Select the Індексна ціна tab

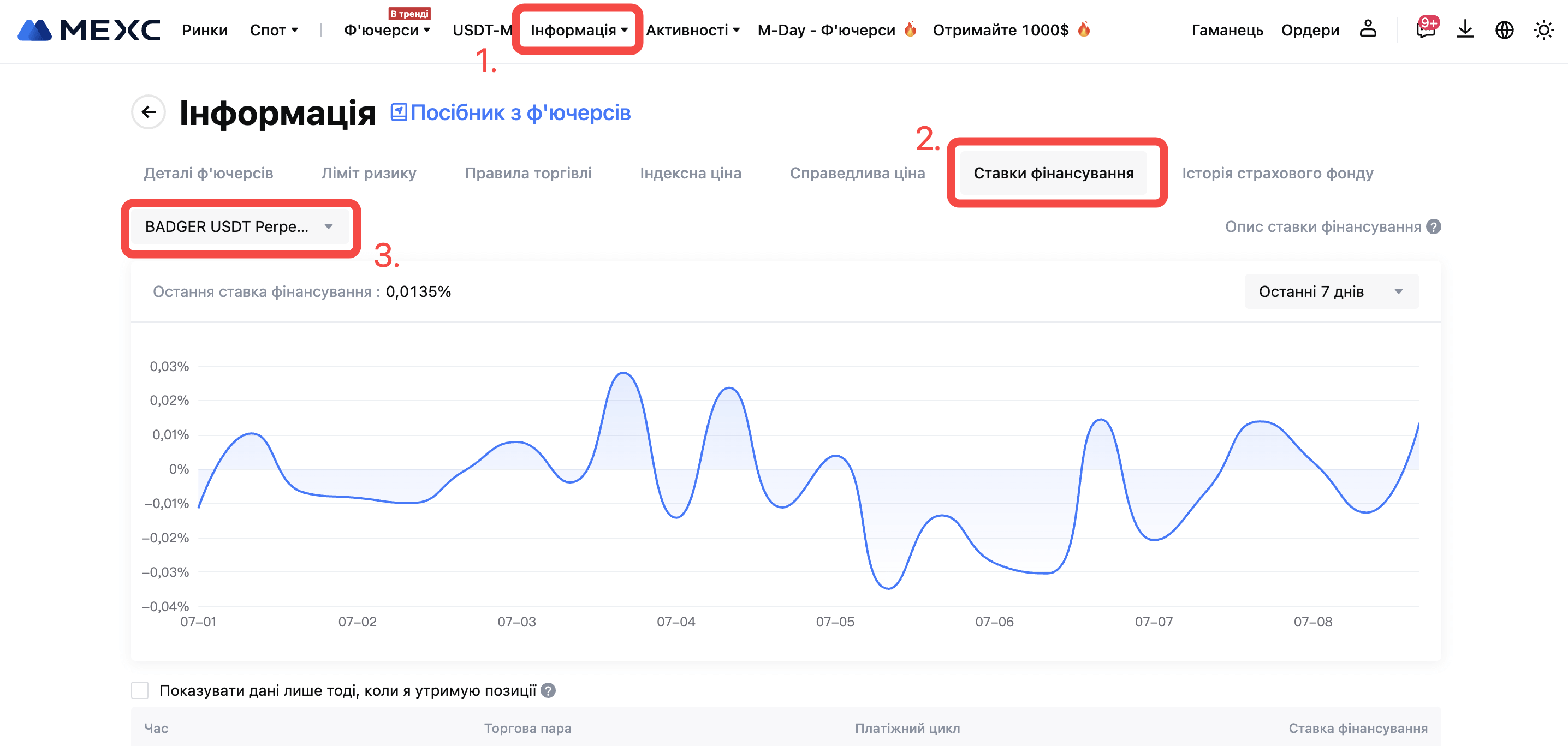click(690, 173)
